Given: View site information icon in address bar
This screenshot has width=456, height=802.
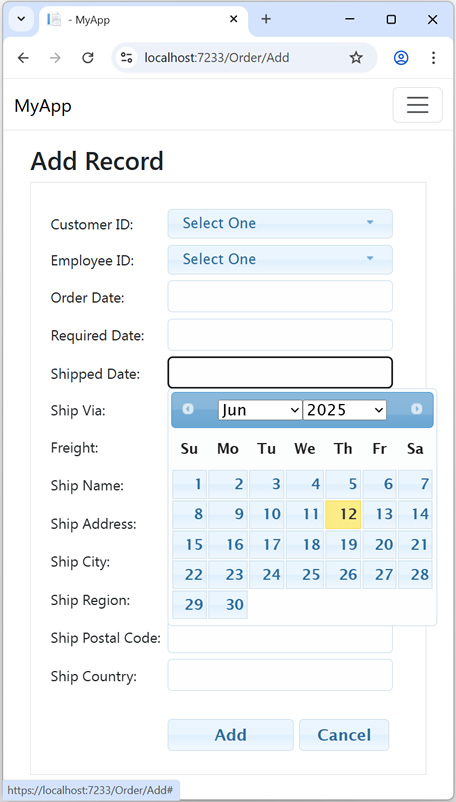Looking at the screenshot, I should click(x=126, y=58).
